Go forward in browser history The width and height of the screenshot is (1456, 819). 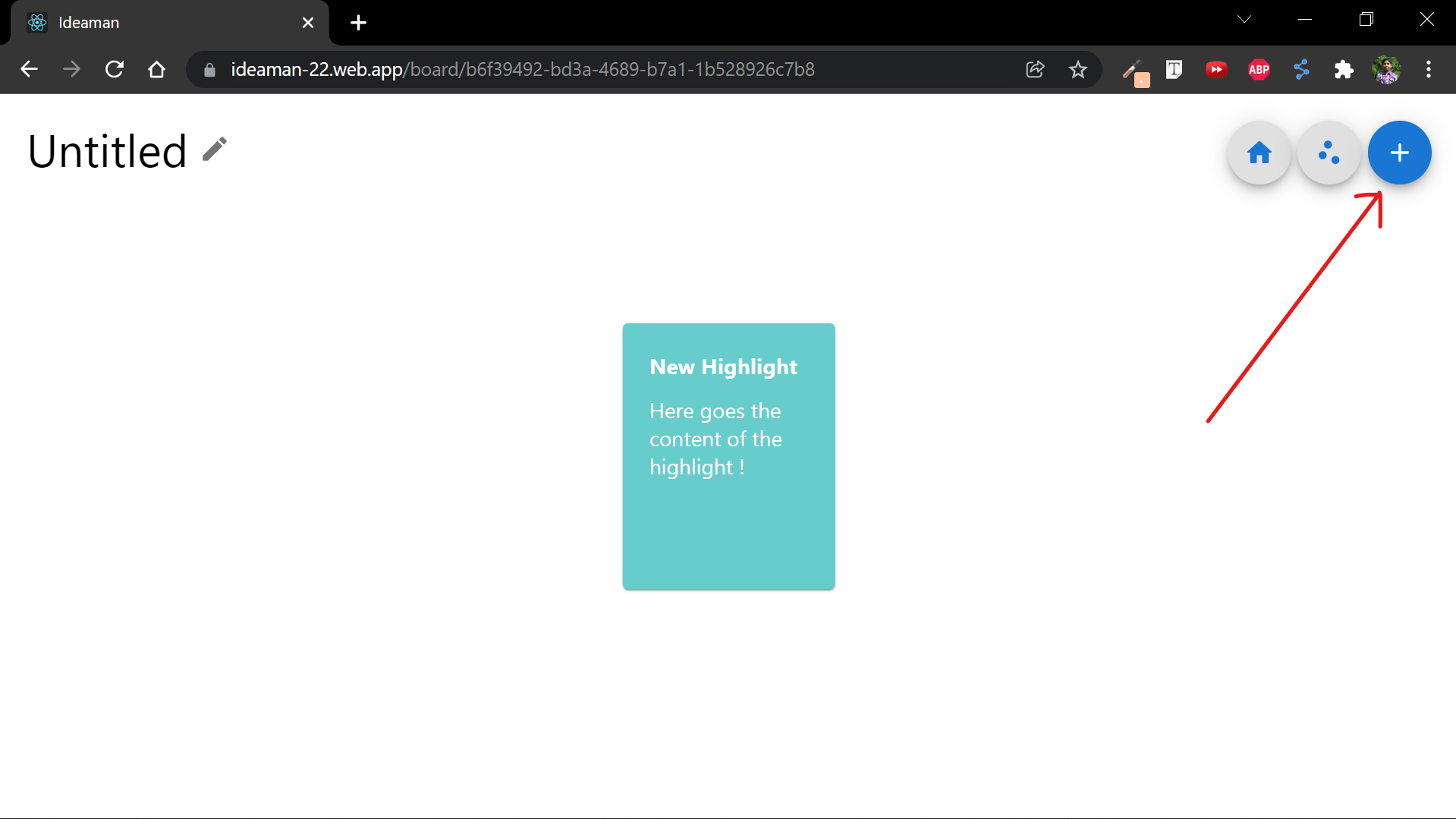(x=71, y=69)
